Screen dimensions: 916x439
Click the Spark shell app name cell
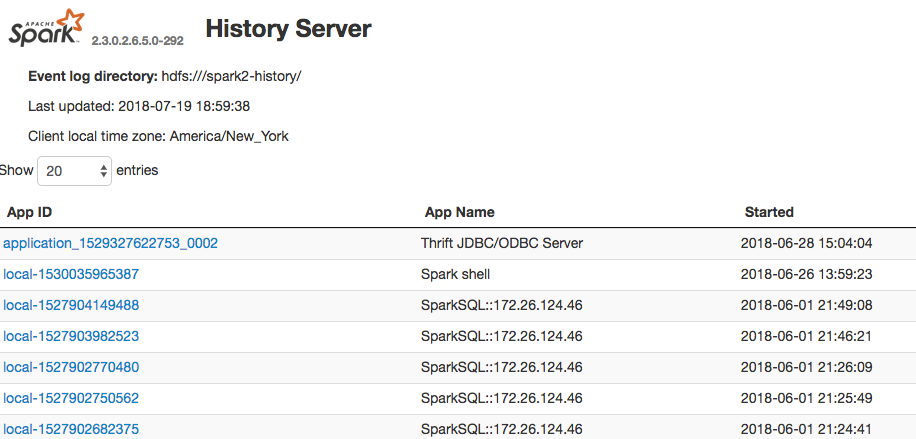tap(455, 274)
